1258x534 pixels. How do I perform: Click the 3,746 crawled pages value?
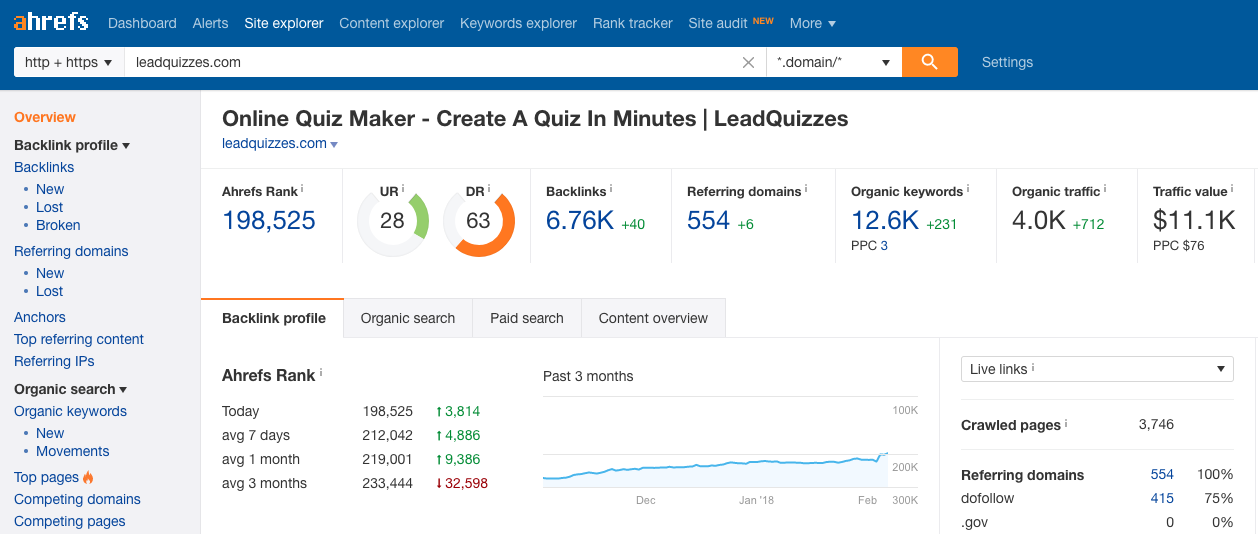pyautogui.click(x=1156, y=425)
